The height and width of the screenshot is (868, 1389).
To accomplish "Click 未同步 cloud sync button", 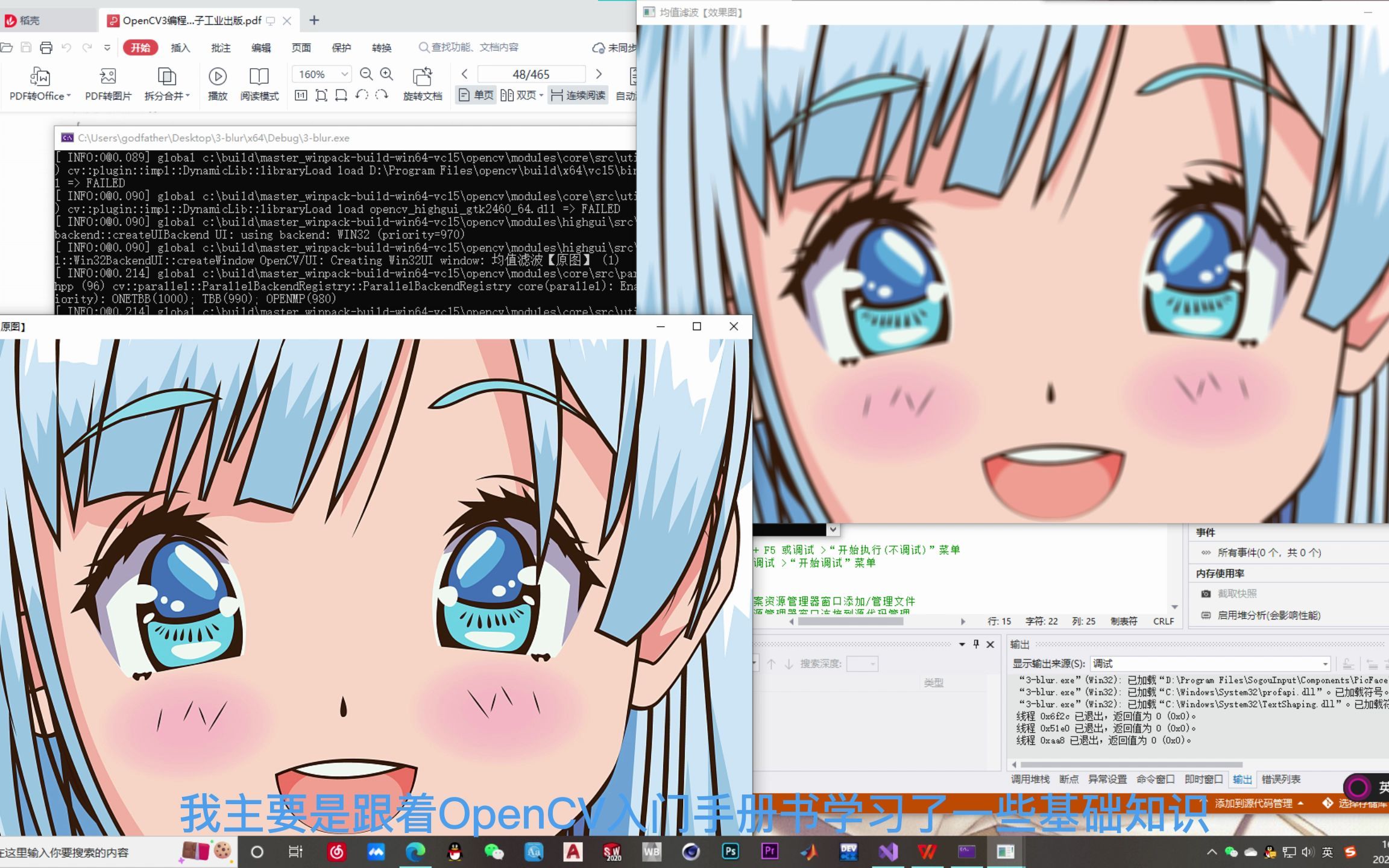I will 614,48.
